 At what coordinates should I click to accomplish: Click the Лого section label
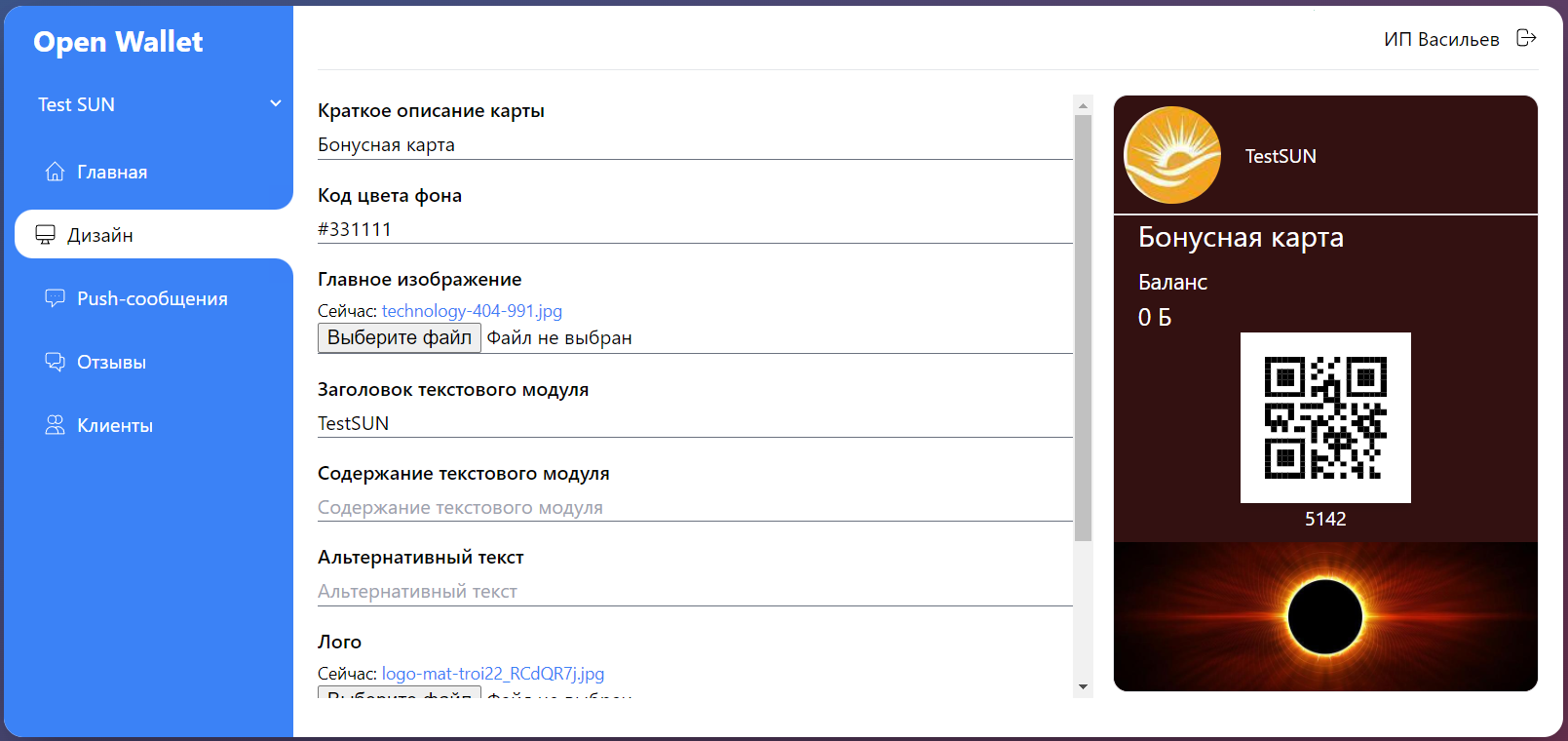339,642
